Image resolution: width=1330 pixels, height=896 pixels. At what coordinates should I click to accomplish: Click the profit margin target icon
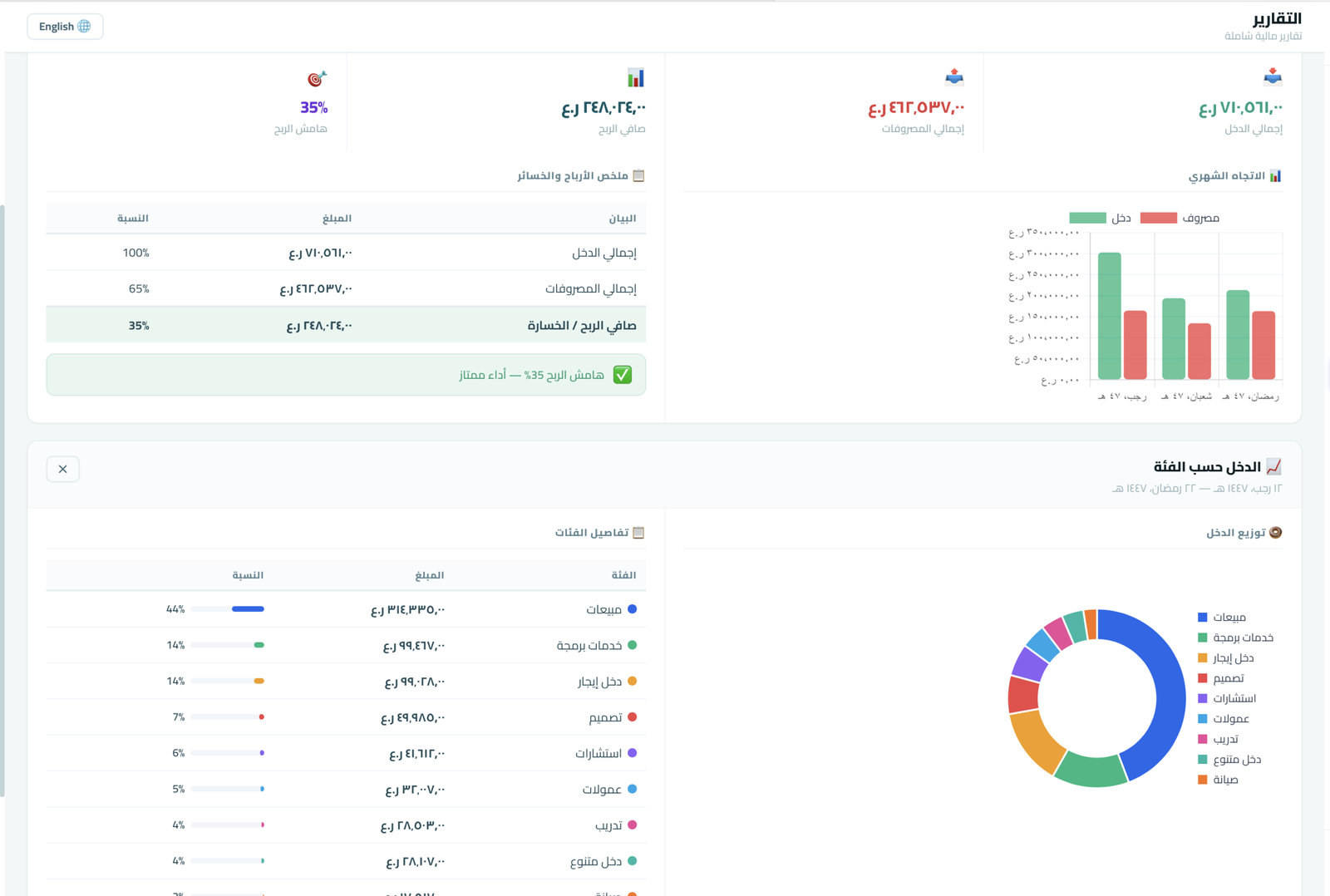pos(317,79)
